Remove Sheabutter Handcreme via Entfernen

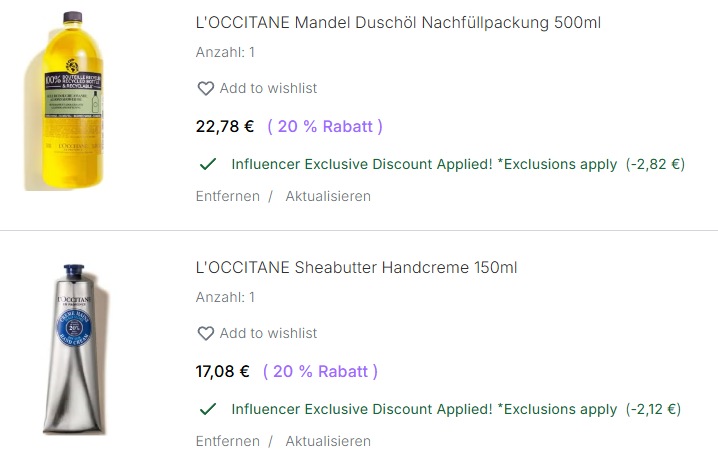tap(227, 441)
